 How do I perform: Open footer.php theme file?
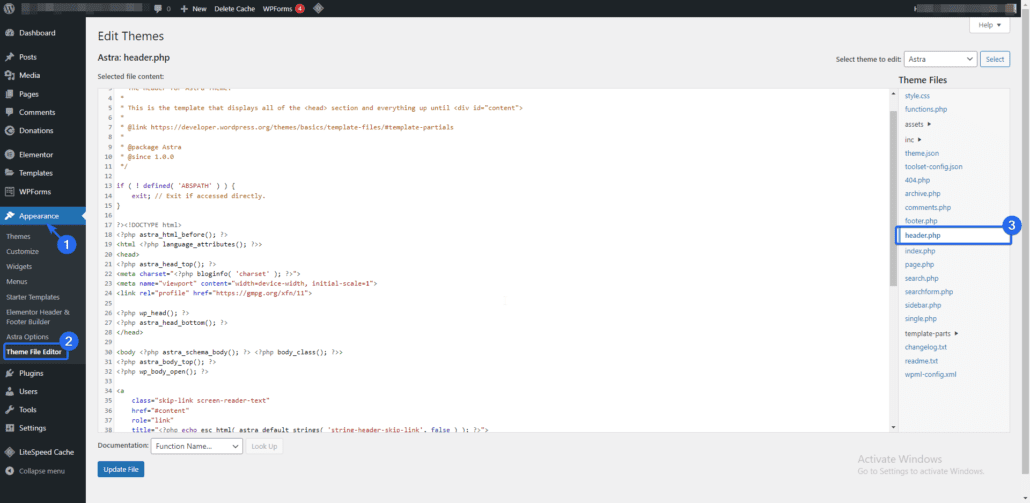click(921, 221)
